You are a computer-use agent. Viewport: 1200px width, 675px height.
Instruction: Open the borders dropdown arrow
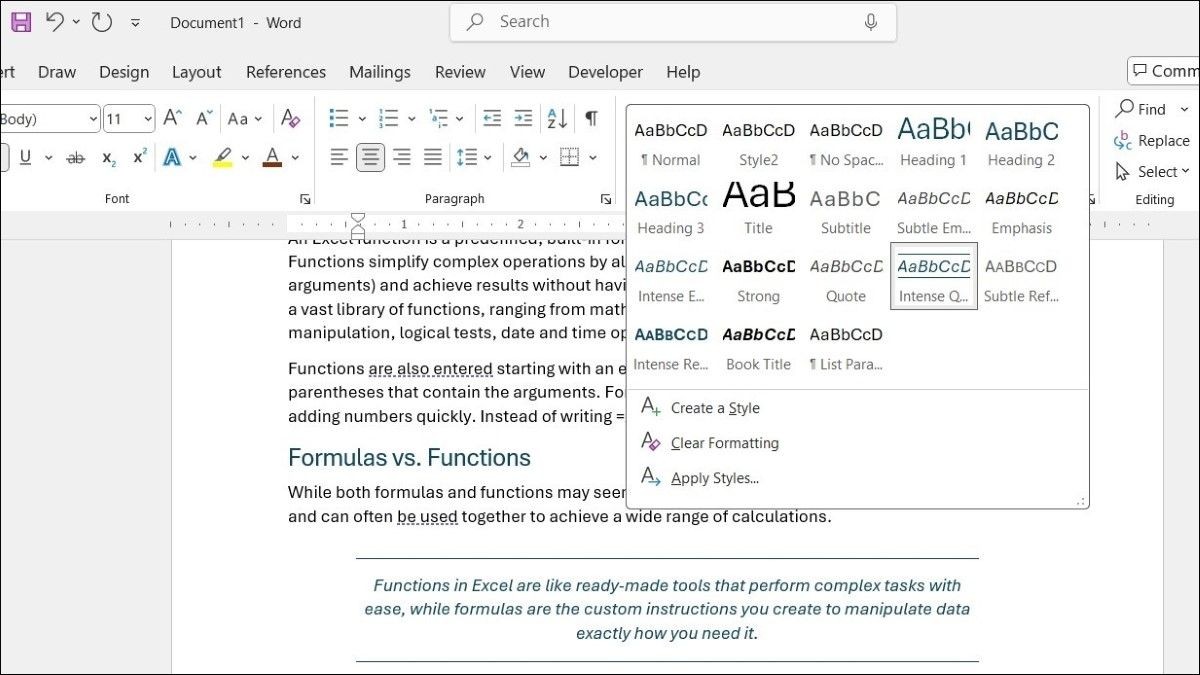592,157
